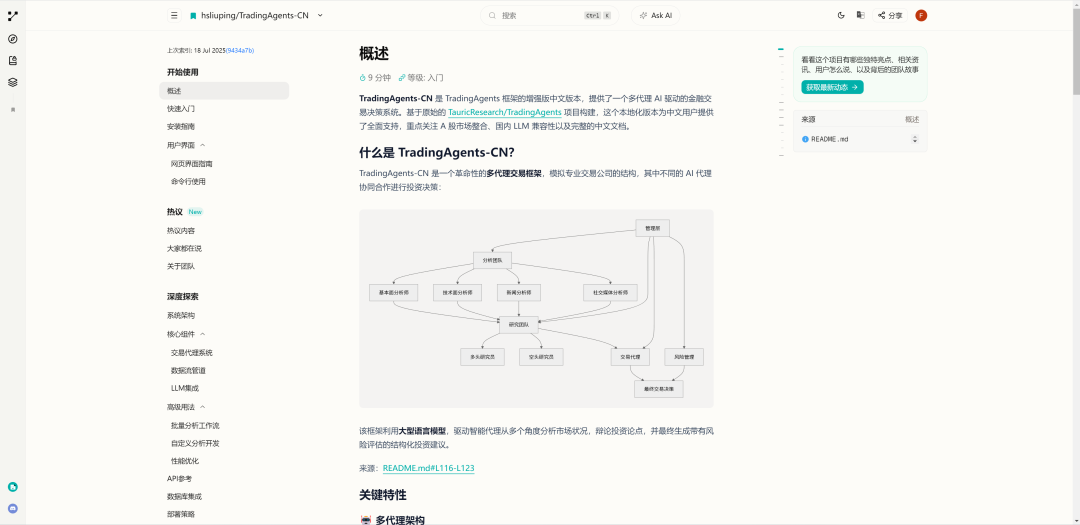Click 获取最新动态 button
The height and width of the screenshot is (525, 1080).
[832, 88]
